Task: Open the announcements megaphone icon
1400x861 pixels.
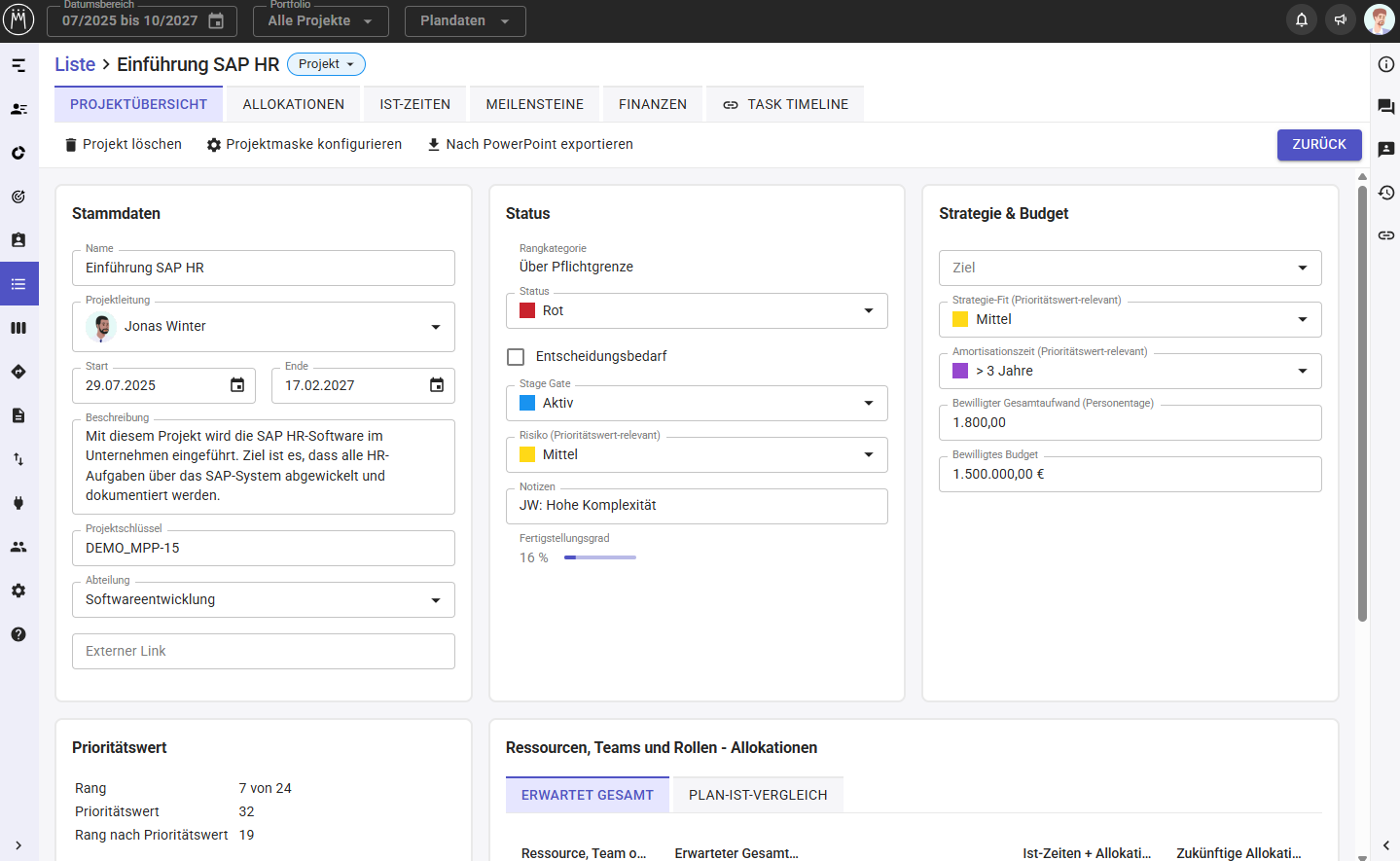Action: click(1340, 19)
